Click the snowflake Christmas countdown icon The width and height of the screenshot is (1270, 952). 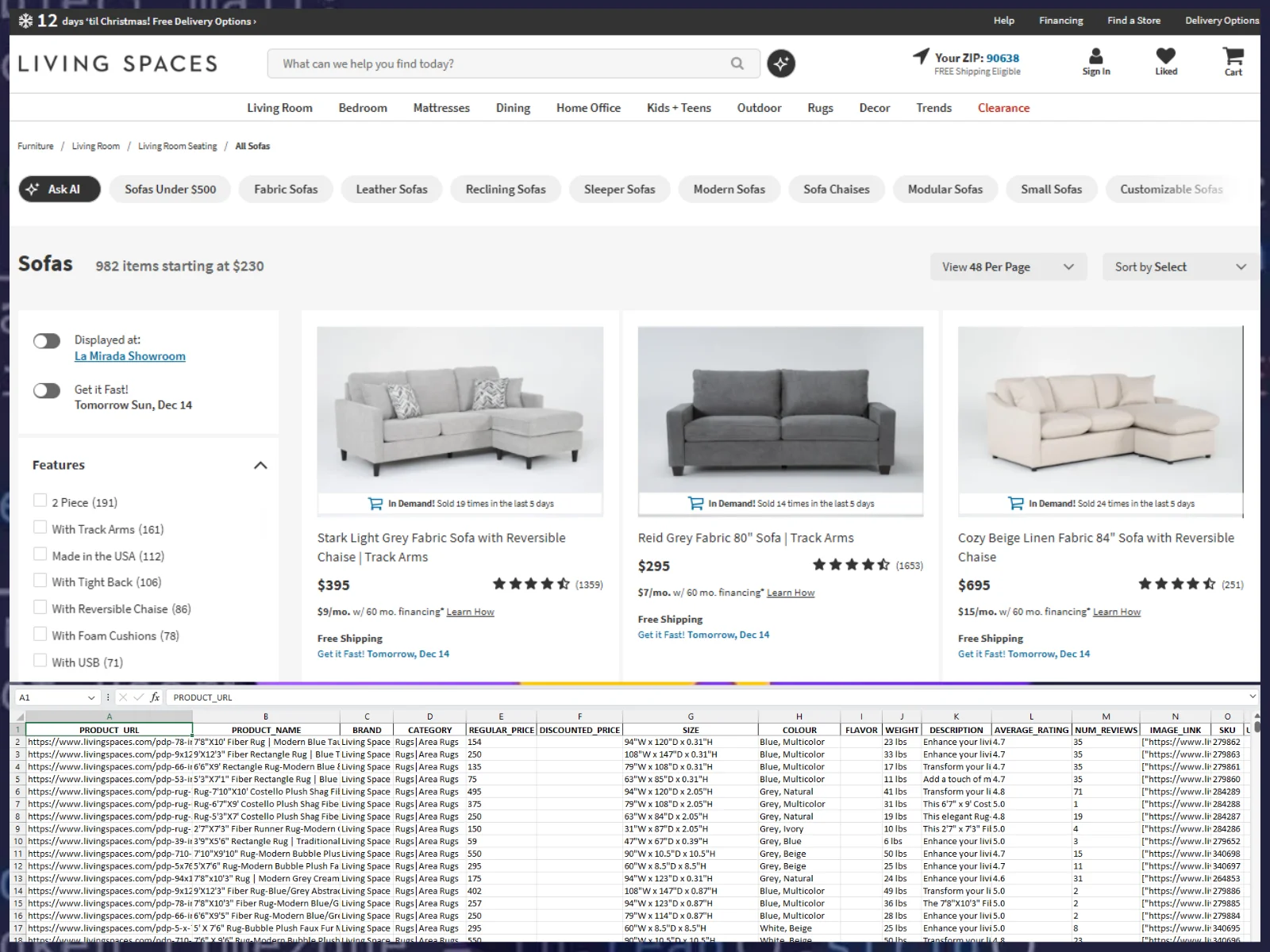tap(25, 21)
